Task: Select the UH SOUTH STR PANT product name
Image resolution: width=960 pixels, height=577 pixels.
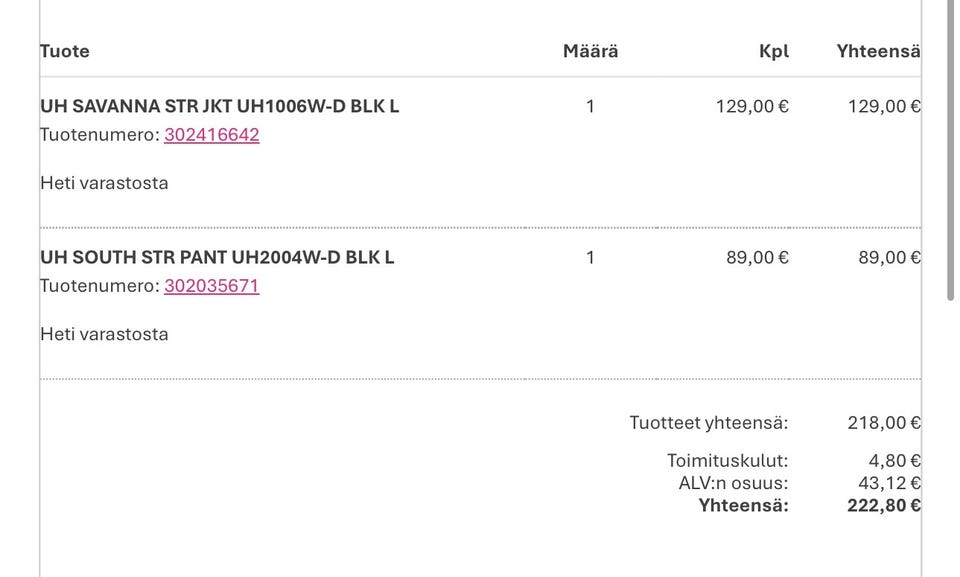Action: 217,257
